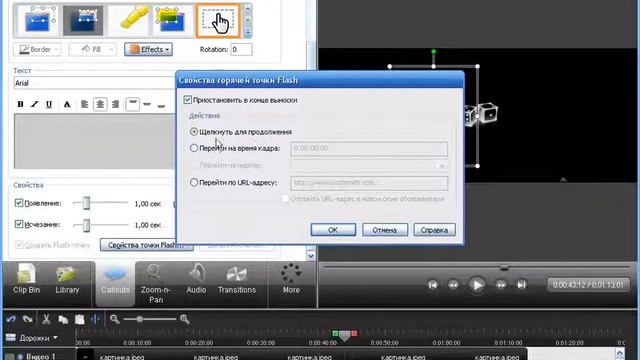Screen dimensions: 640x360
Task: Jump to next clip in preview
Action: (521, 285)
